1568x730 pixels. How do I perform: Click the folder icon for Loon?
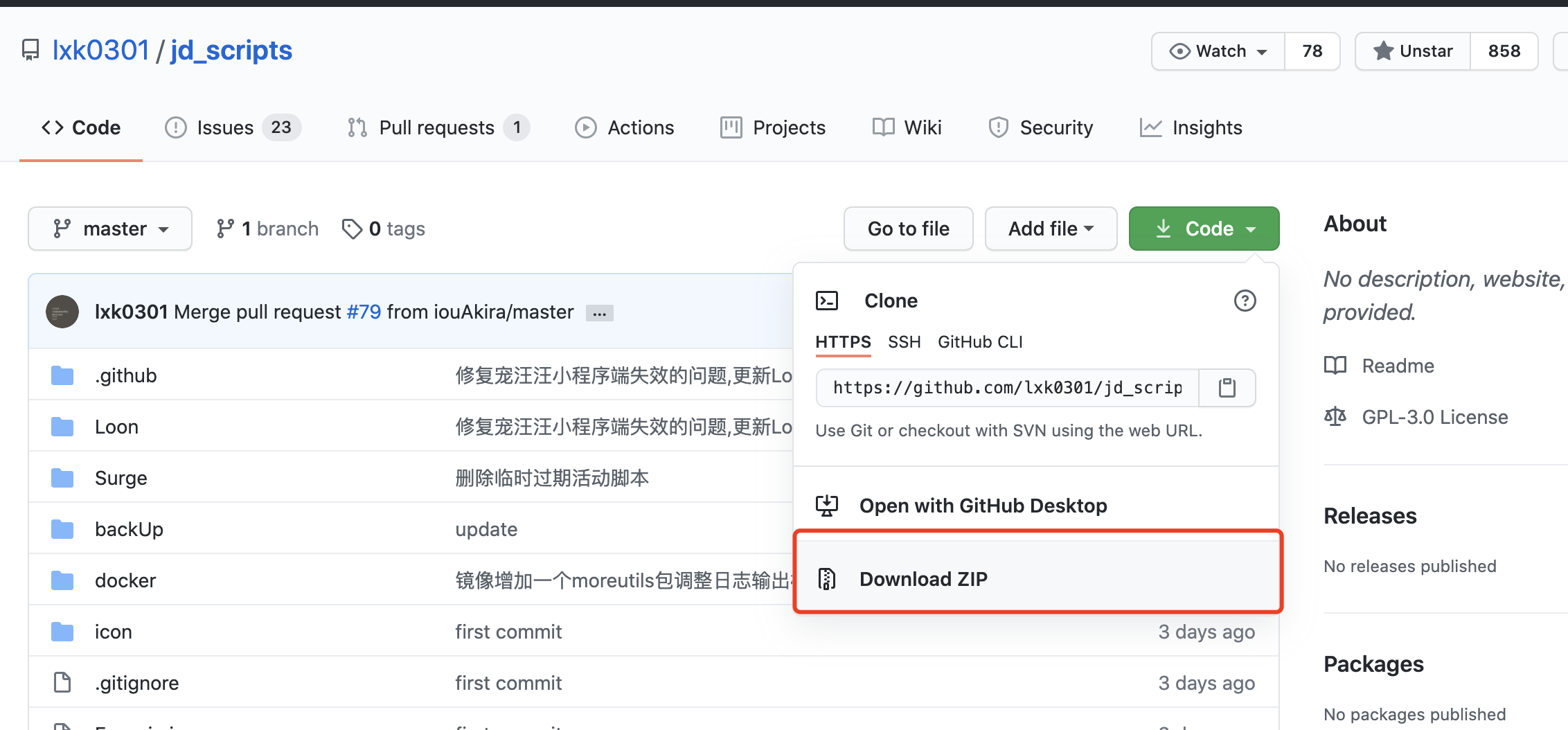click(x=62, y=427)
